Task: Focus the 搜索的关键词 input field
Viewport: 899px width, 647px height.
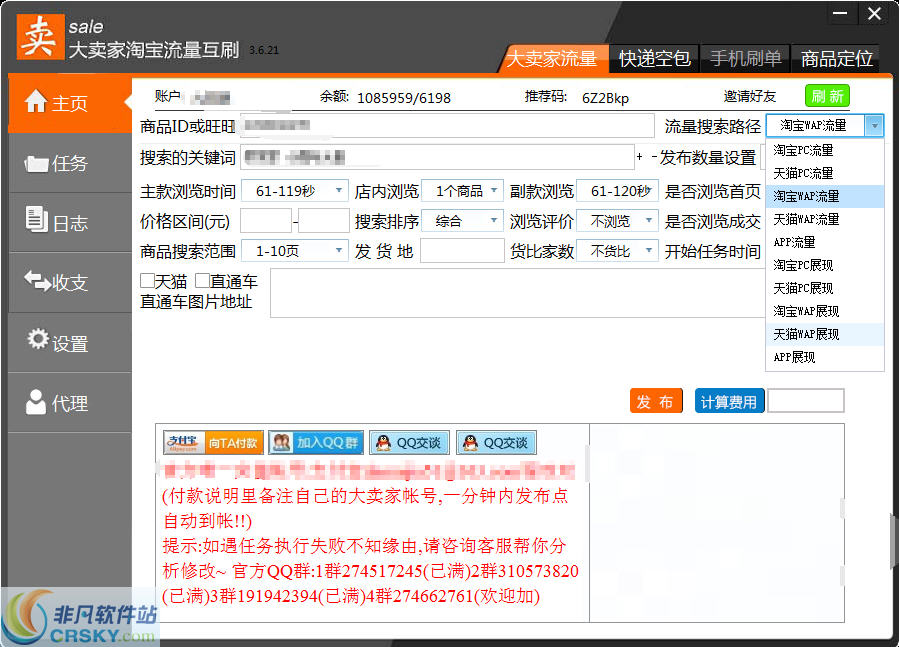Action: point(438,157)
